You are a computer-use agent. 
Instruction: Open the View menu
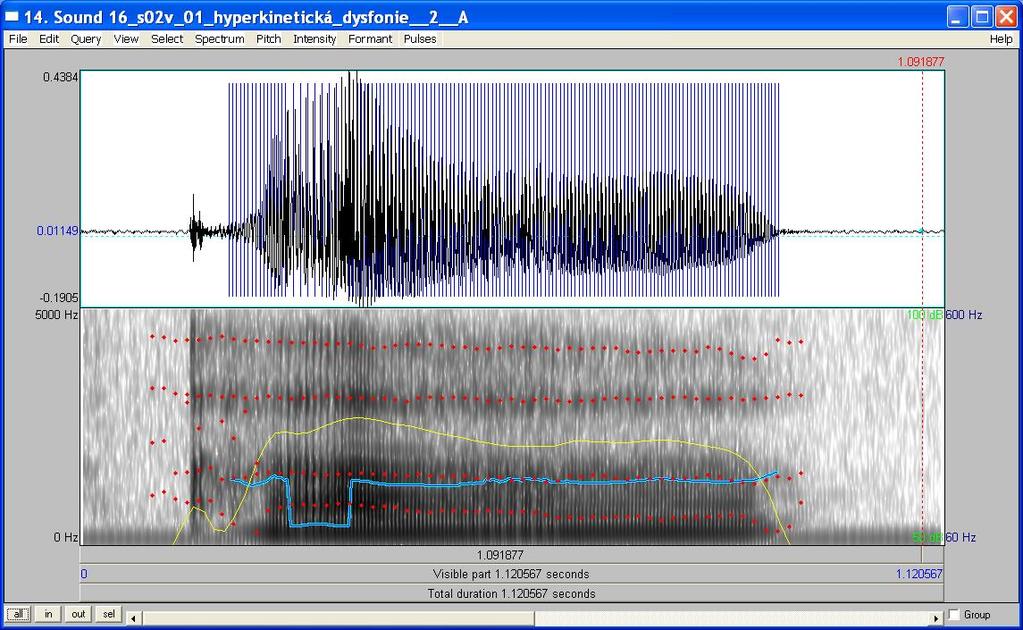click(126, 39)
